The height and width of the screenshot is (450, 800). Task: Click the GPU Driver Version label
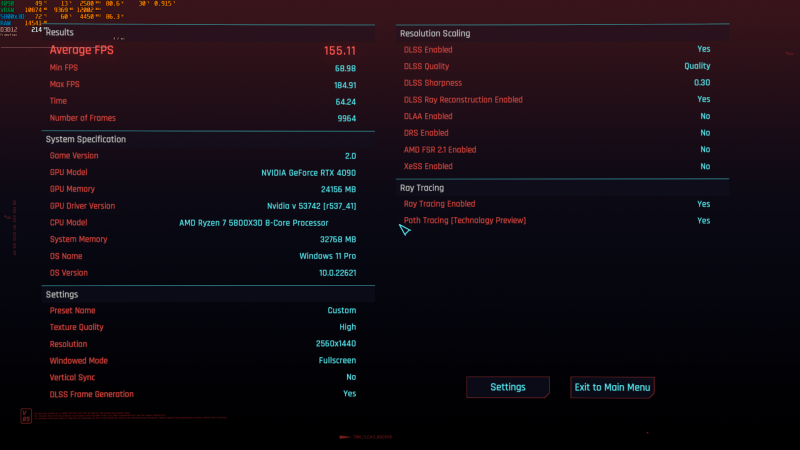(x=82, y=206)
